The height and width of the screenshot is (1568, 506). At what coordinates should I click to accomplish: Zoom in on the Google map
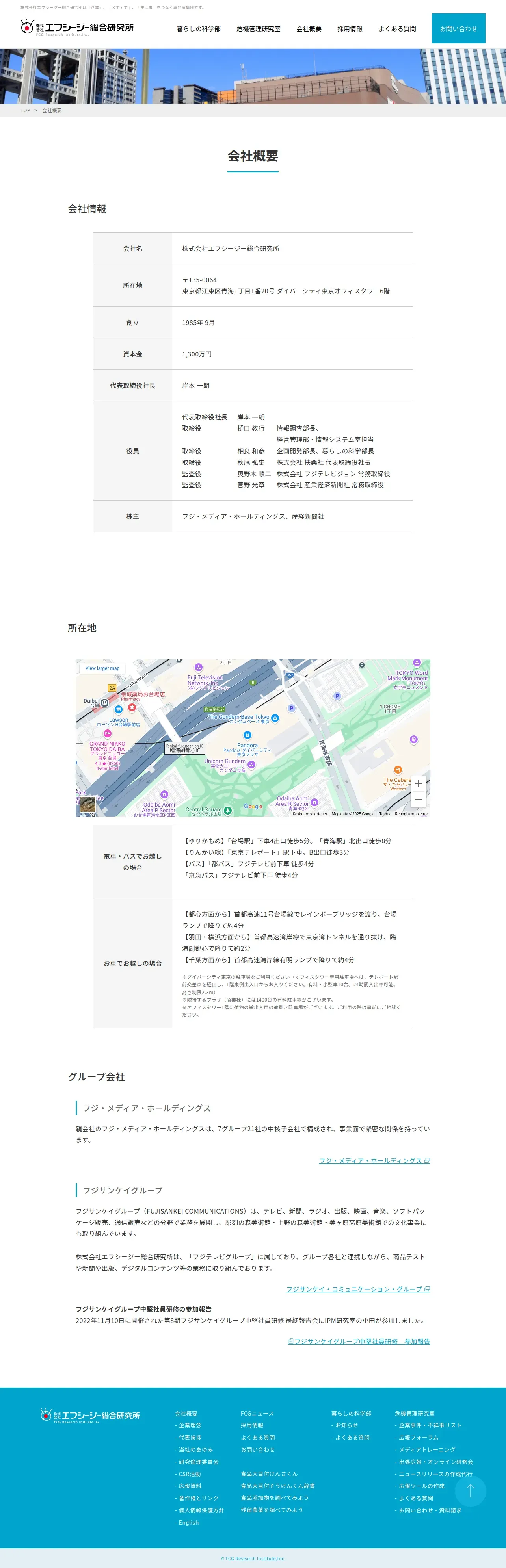pyautogui.click(x=419, y=783)
